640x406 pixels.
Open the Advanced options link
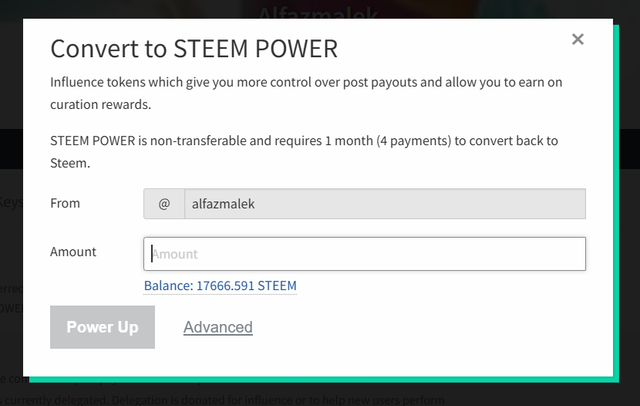[x=218, y=327]
